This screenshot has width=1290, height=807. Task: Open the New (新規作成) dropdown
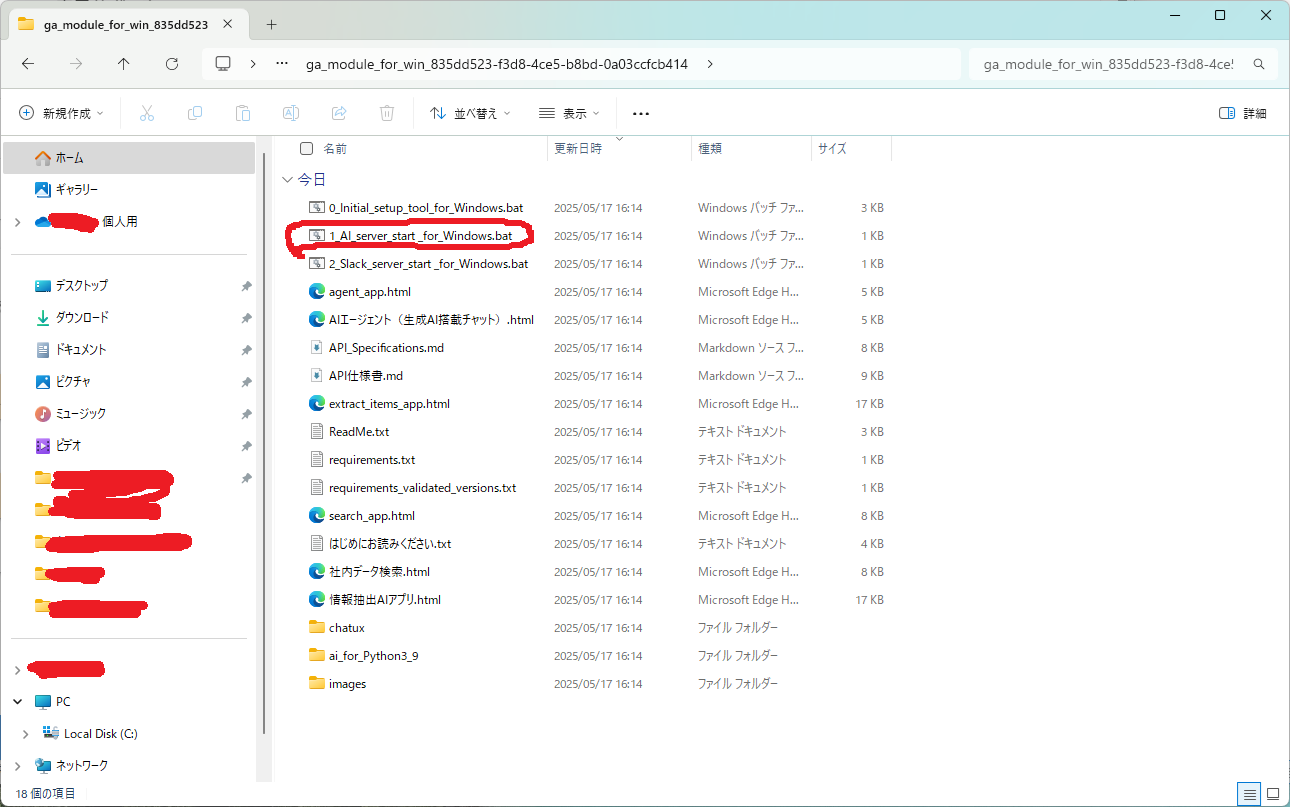pos(61,114)
